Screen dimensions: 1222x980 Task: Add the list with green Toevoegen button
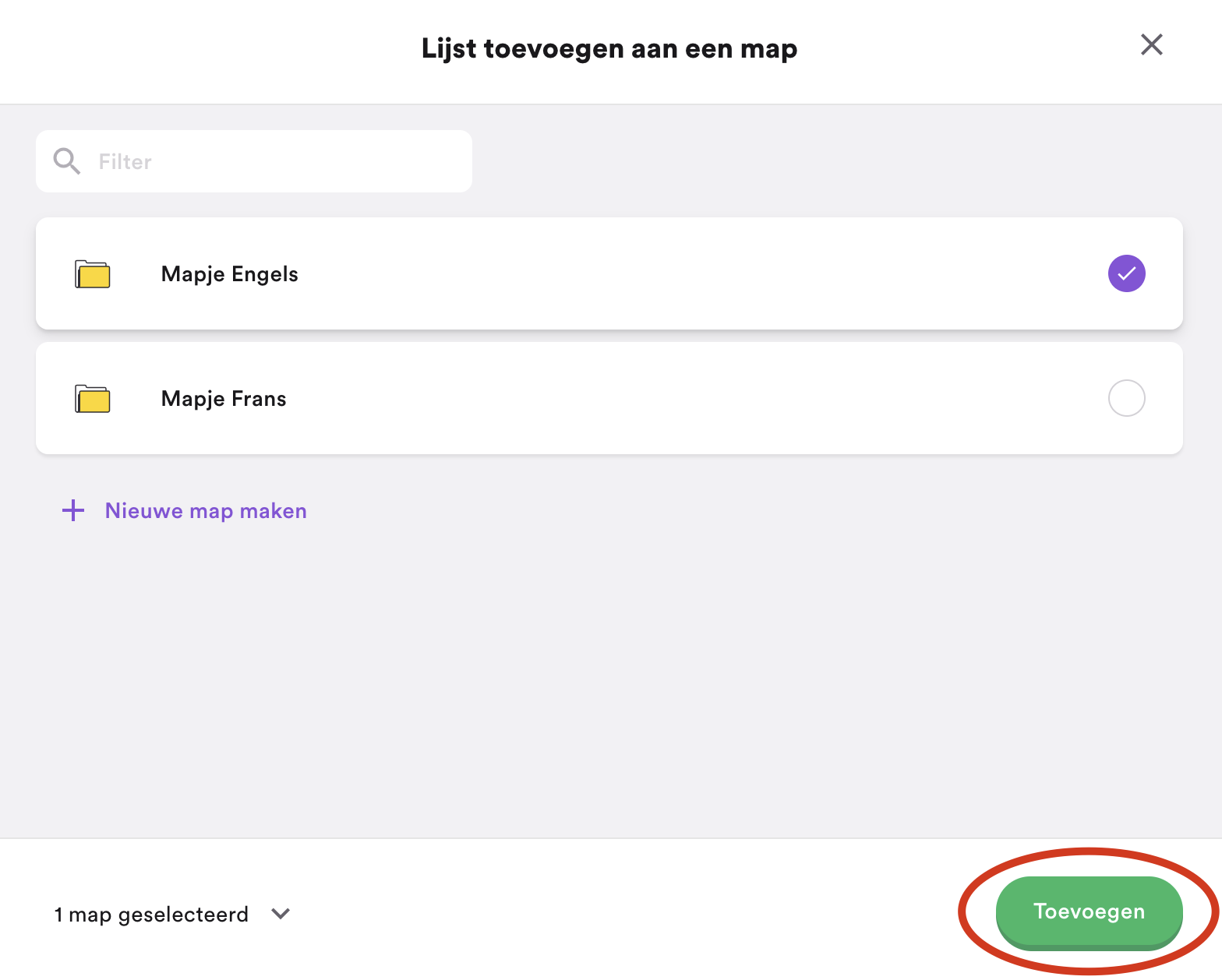(x=1089, y=912)
